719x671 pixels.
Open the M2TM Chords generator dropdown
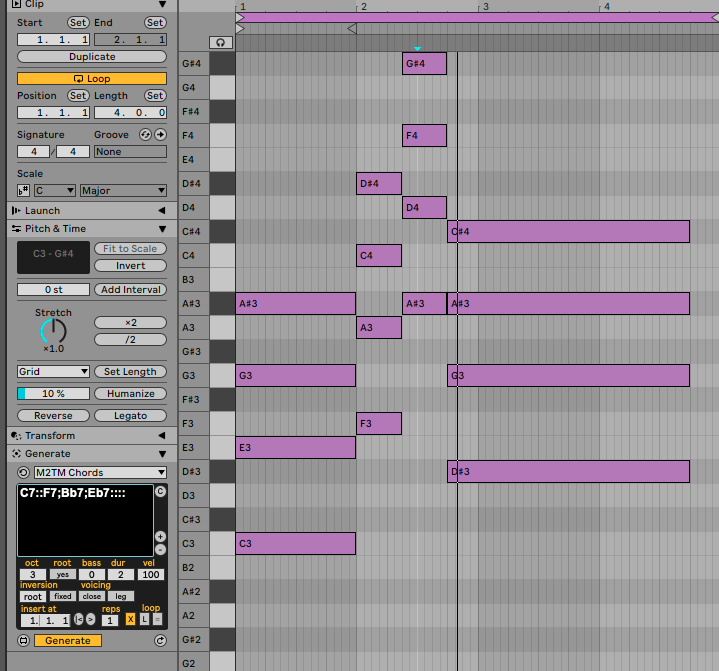[99, 472]
